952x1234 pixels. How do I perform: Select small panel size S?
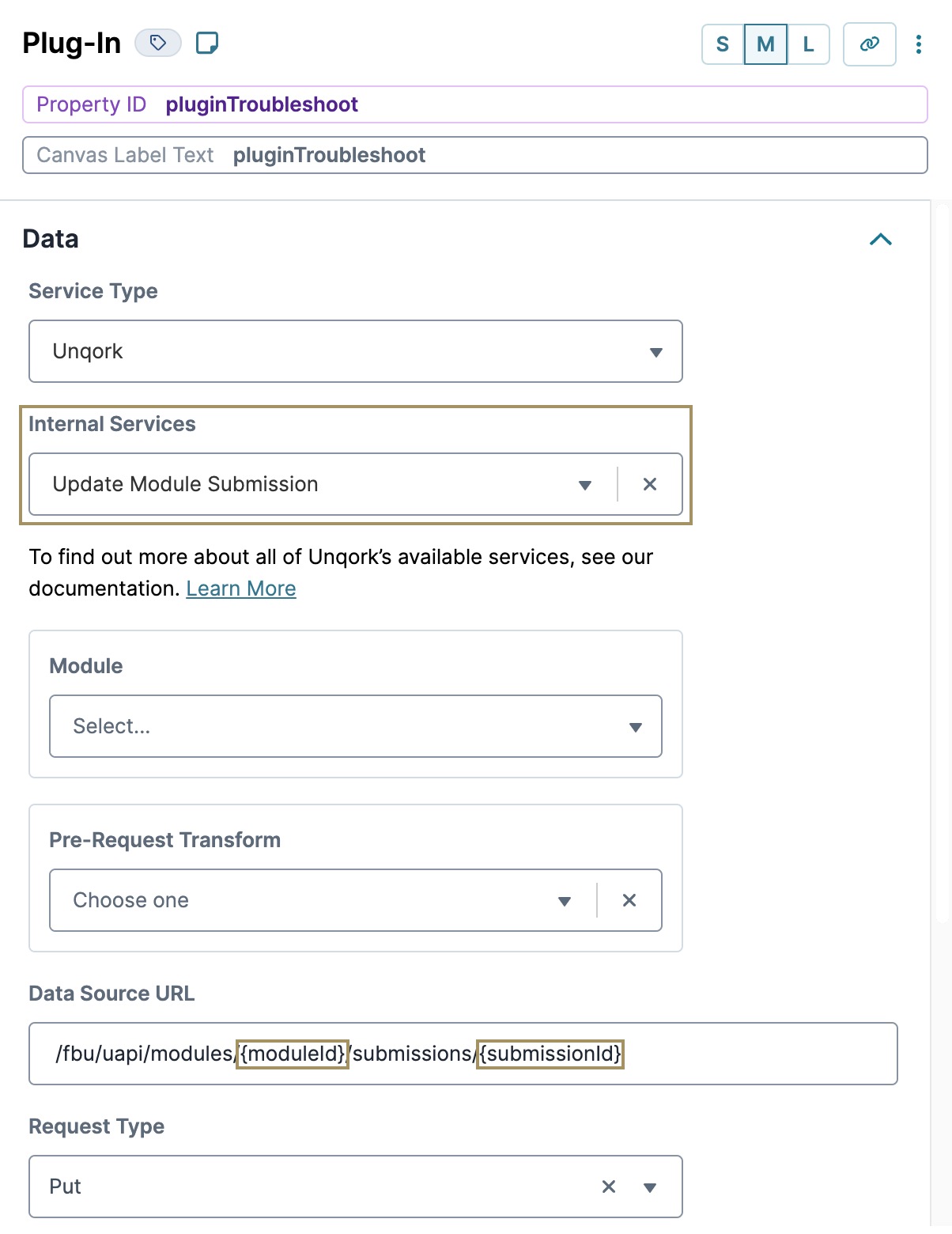tap(723, 44)
